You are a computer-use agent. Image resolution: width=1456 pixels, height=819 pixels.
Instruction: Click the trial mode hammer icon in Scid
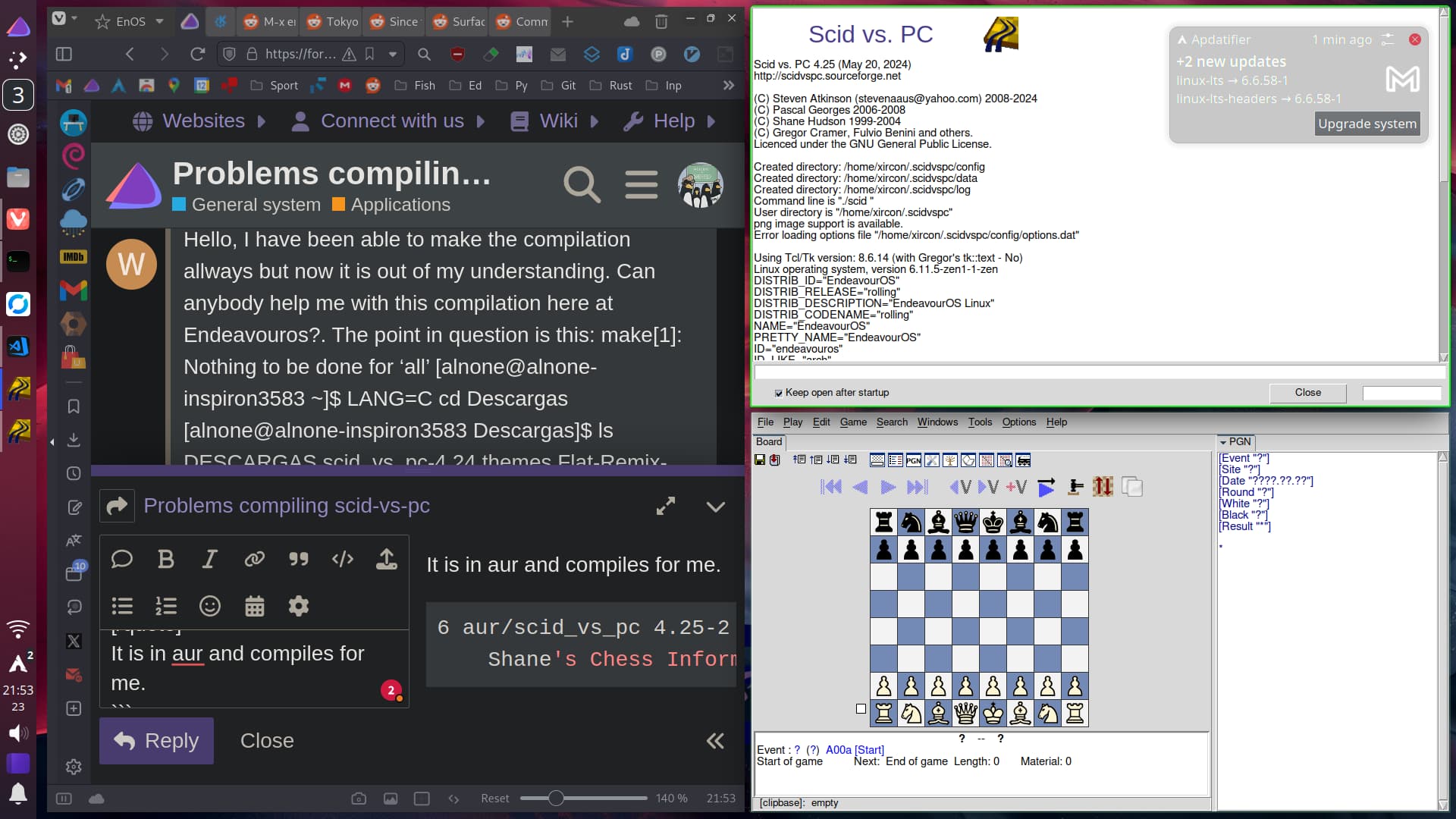click(1075, 487)
